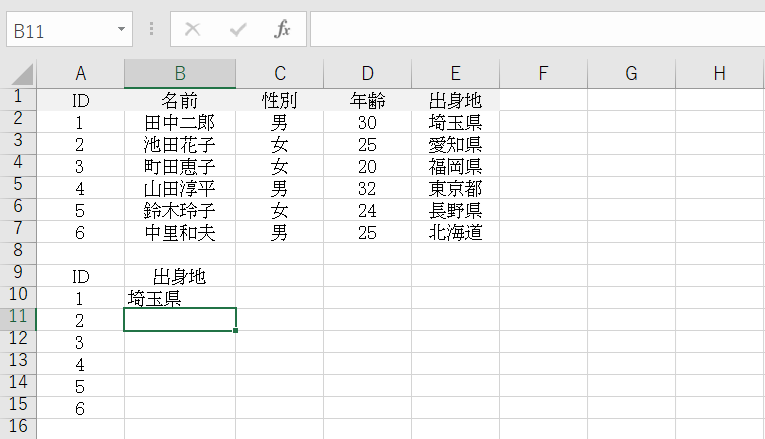Select row 2 header

[x=18, y=119]
